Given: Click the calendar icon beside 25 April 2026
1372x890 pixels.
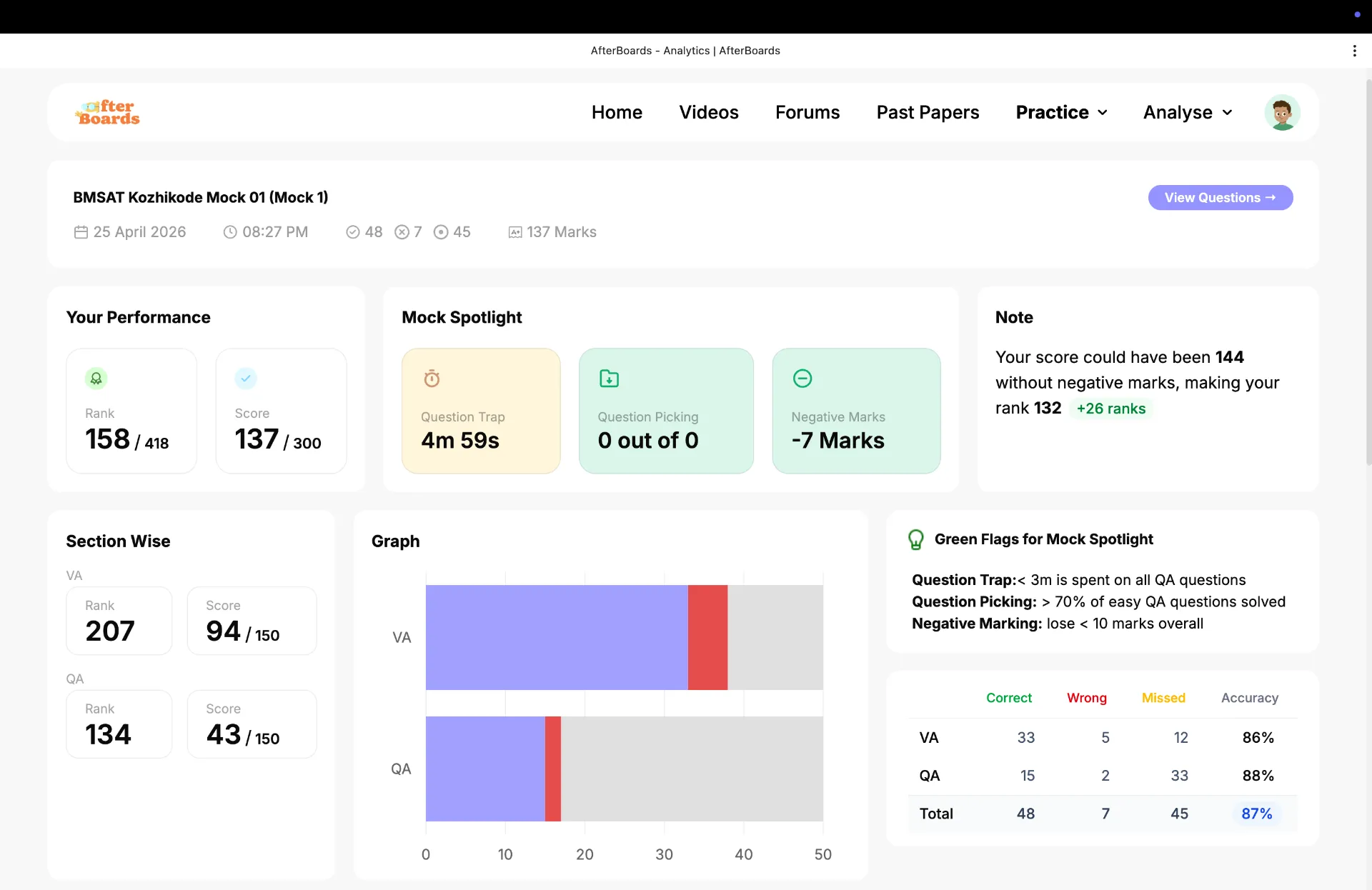Looking at the screenshot, I should tap(81, 232).
